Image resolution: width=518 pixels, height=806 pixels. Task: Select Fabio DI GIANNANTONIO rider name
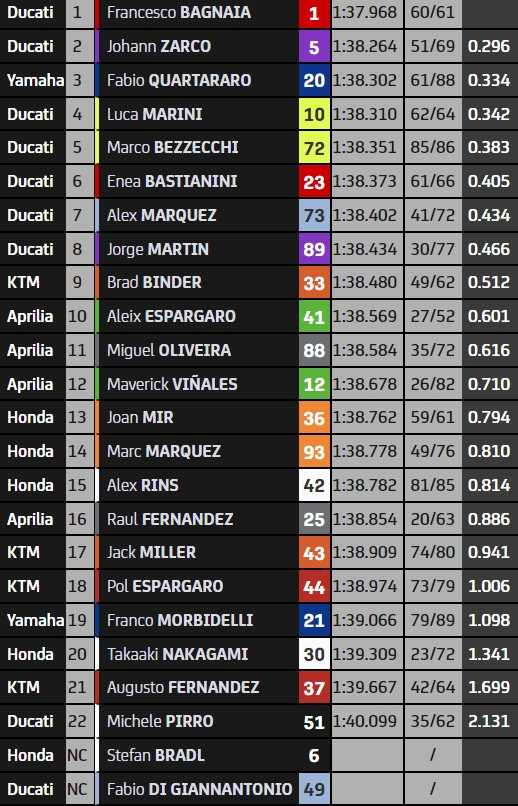point(199,789)
